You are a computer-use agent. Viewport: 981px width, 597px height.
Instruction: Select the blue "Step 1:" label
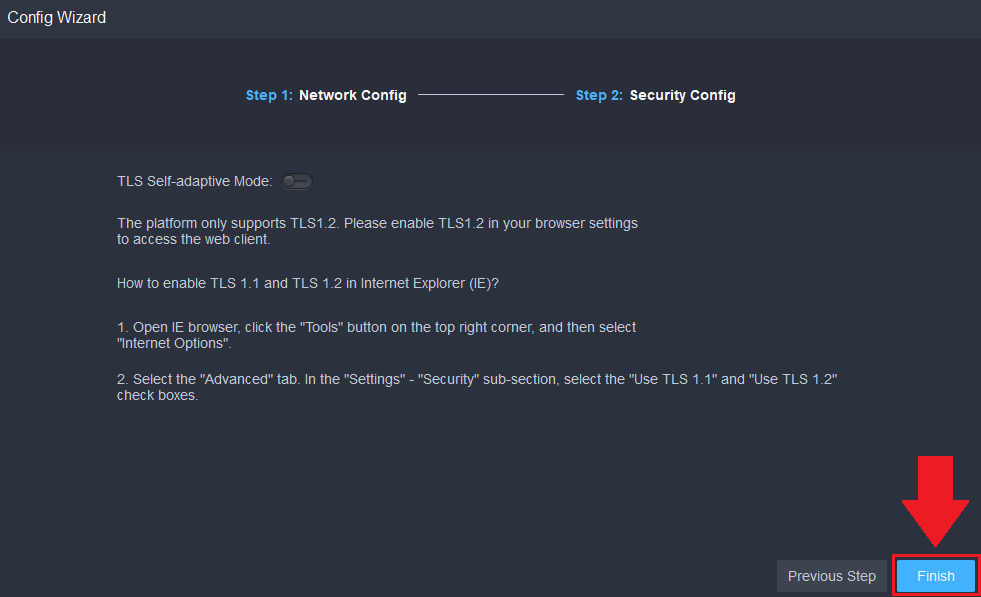[269, 96]
